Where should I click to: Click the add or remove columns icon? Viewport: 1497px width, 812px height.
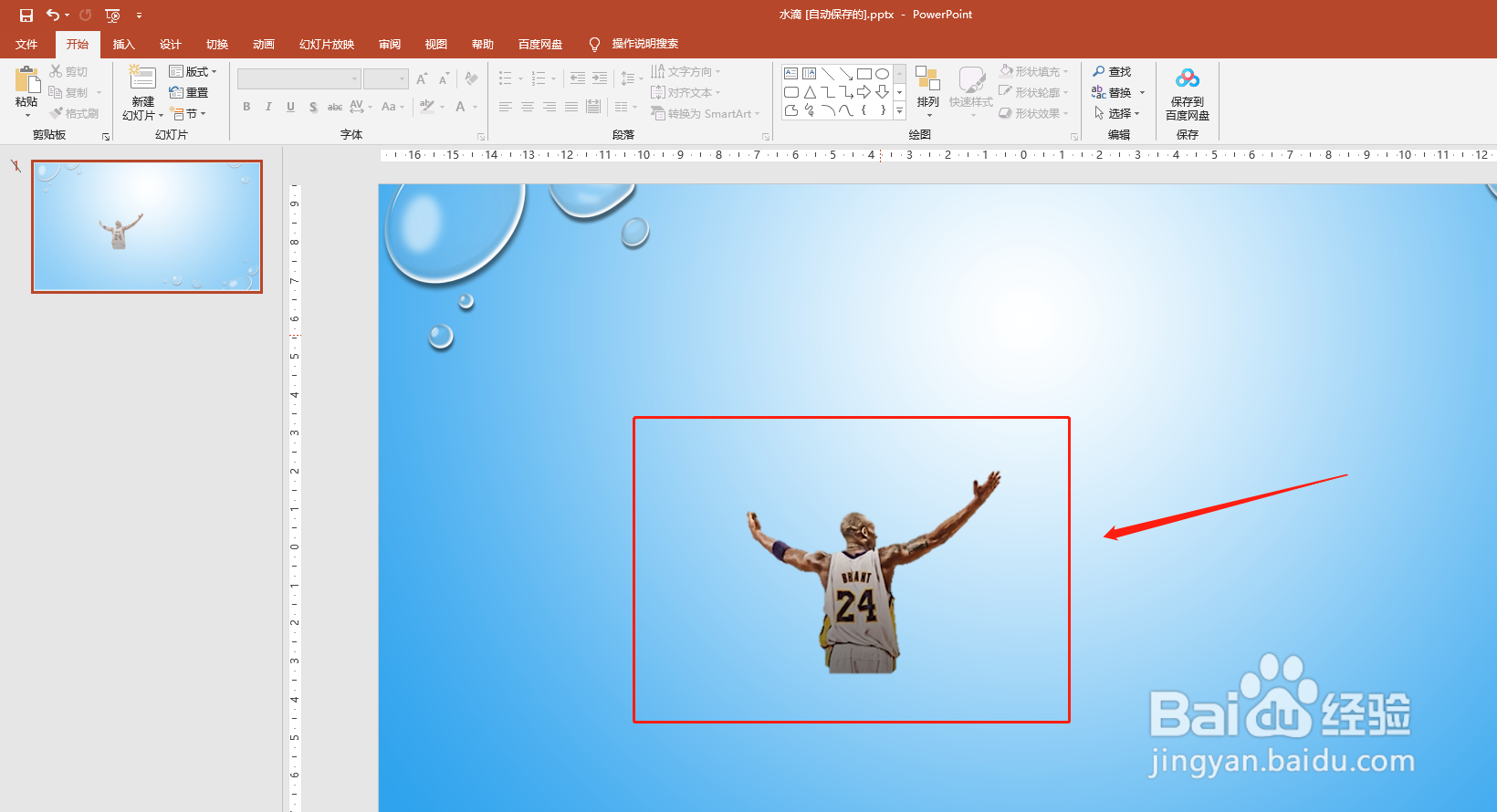[622, 107]
